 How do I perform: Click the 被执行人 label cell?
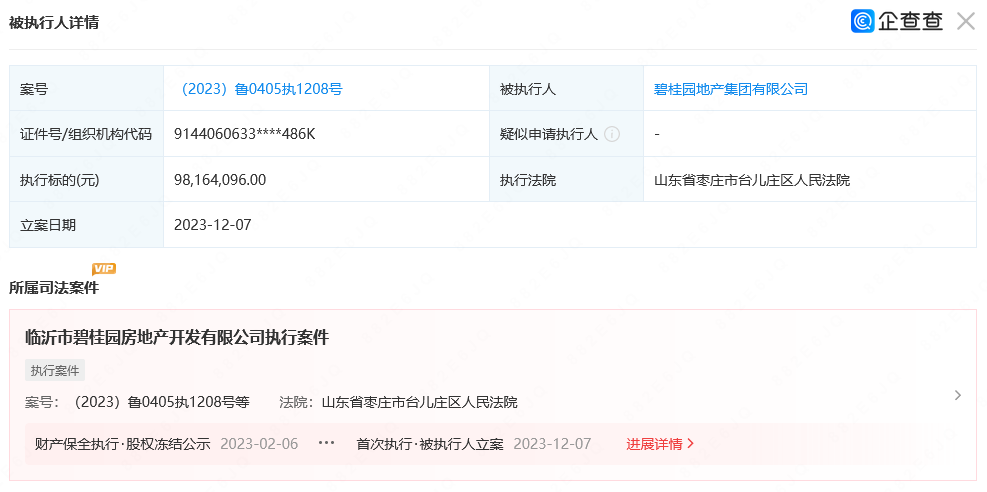pyautogui.click(x=567, y=89)
